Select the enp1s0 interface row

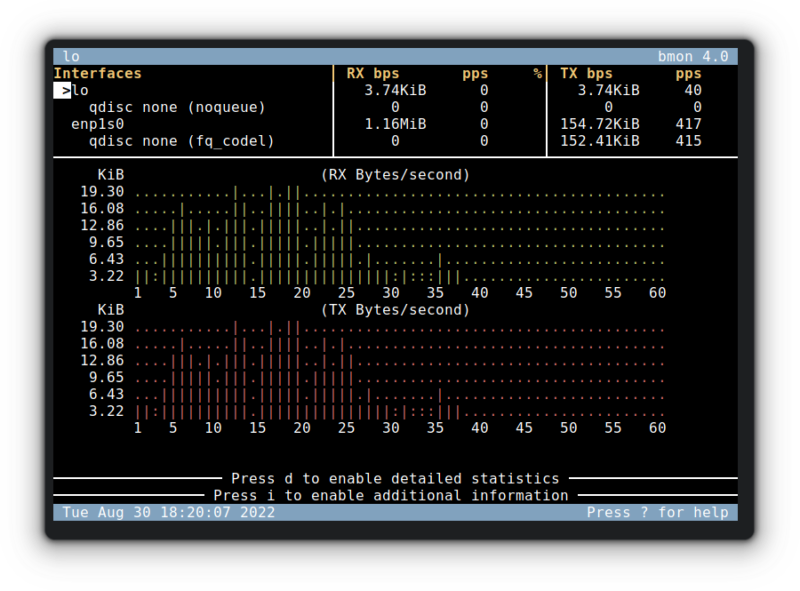[97, 124]
